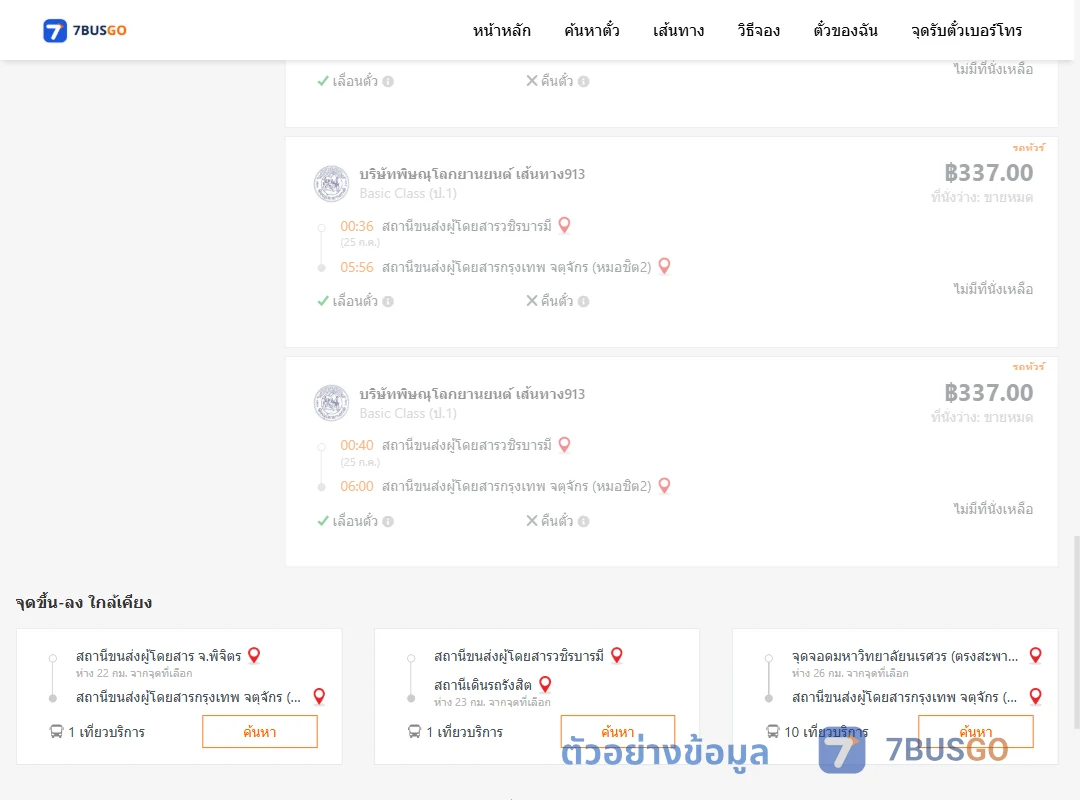The image size is (1080, 800).
Task: Click info icon next to คืนตั๋ว in top partial card
Action: (x=583, y=81)
